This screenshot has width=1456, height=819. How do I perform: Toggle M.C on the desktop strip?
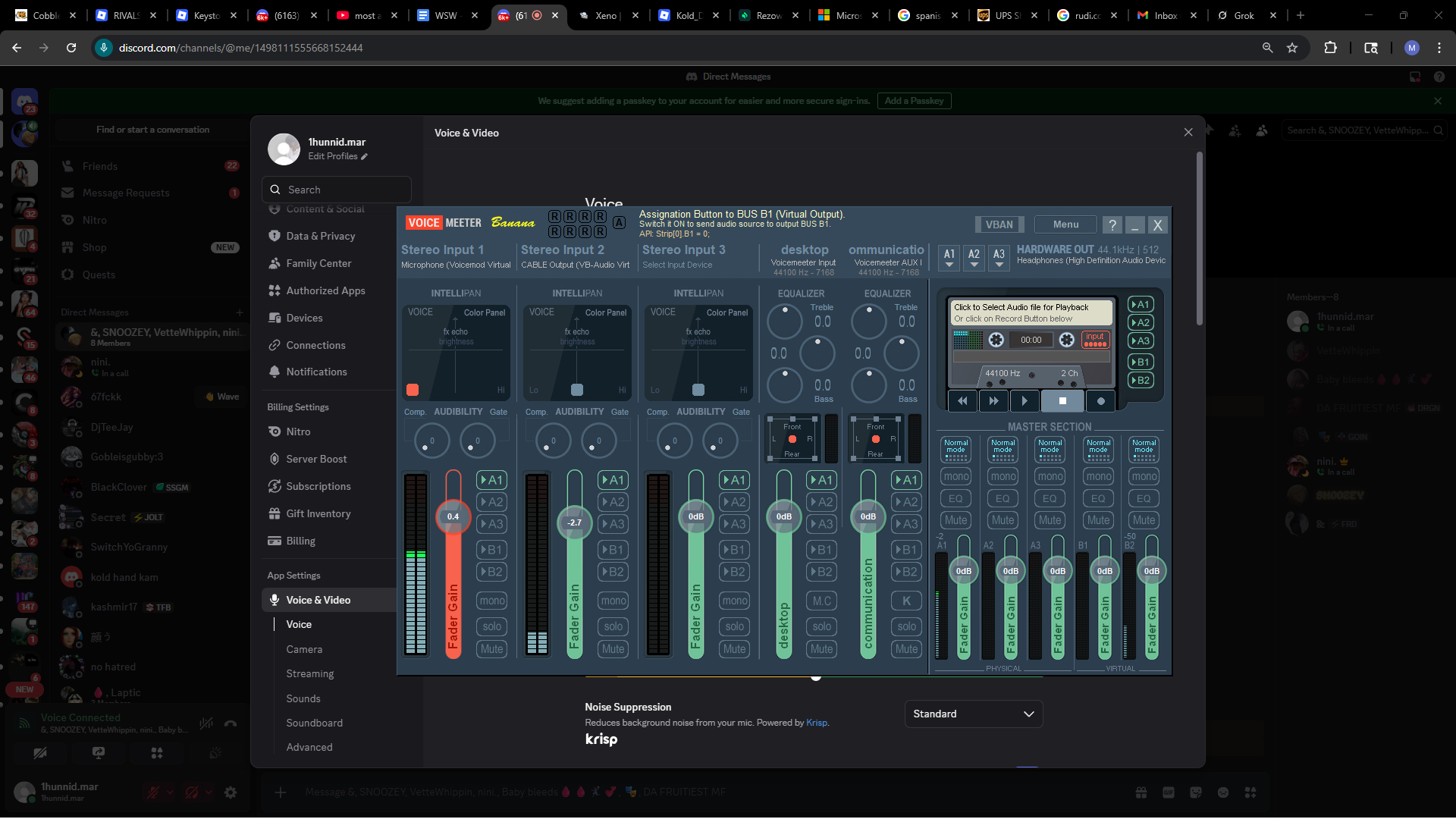click(822, 601)
